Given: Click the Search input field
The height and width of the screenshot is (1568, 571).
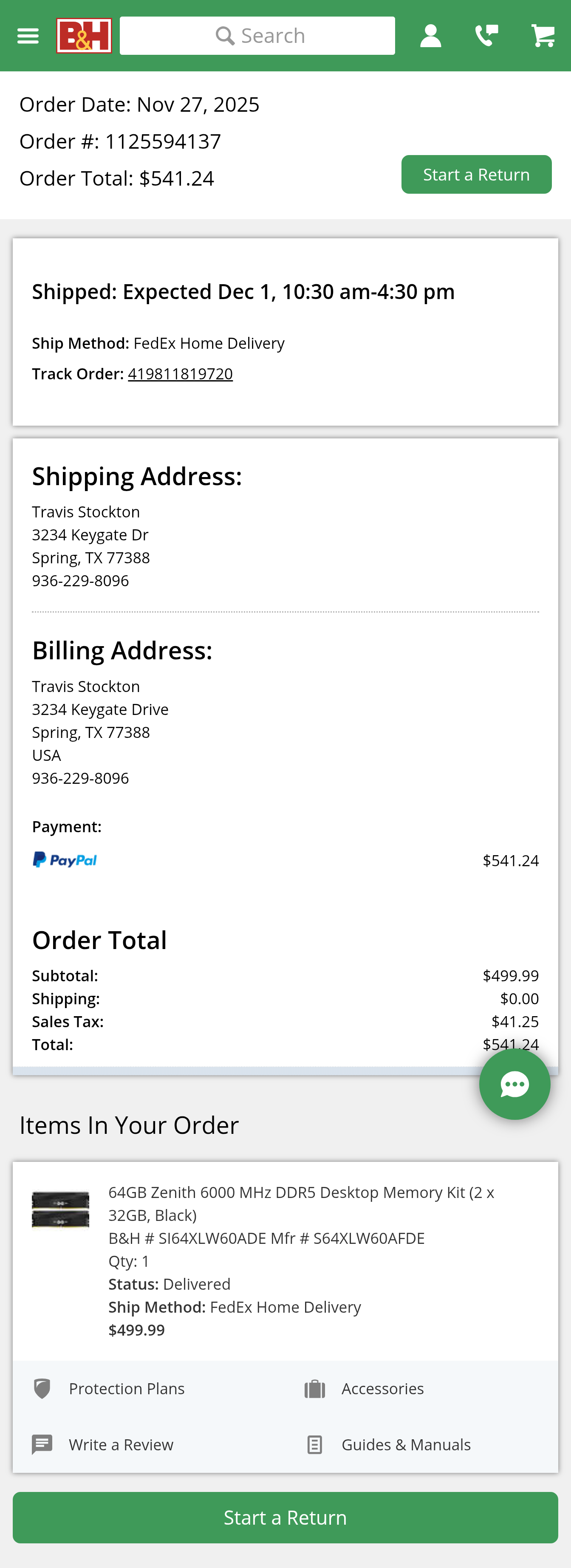Looking at the screenshot, I should point(257,36).
